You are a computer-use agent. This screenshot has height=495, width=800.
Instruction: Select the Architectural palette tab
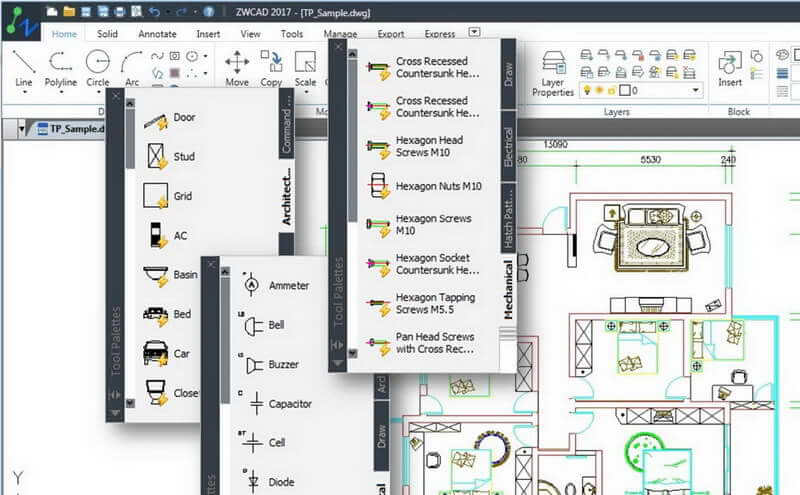click(x=287, y=195)
